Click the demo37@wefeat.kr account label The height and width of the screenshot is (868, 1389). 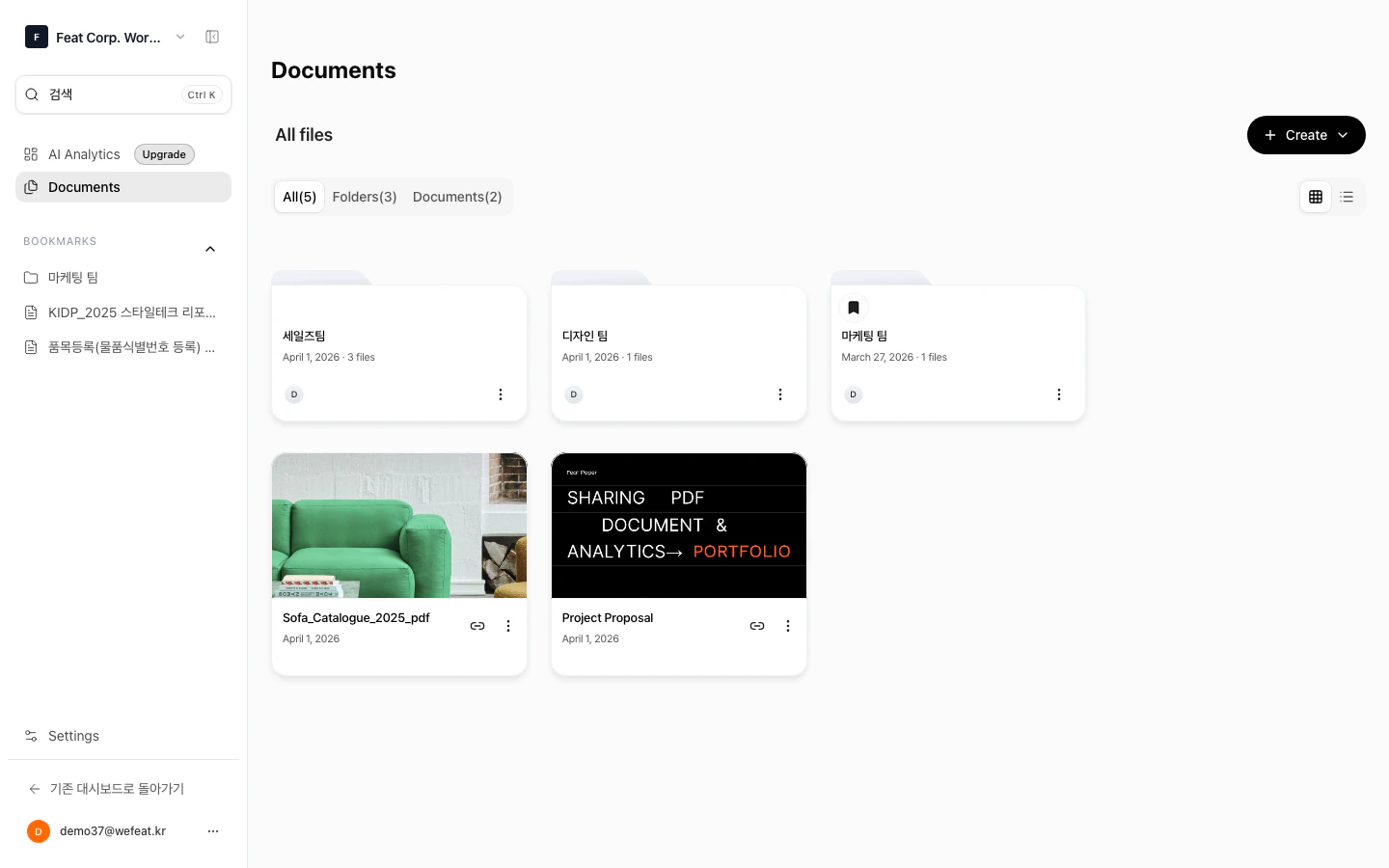[x=113, y=831]
